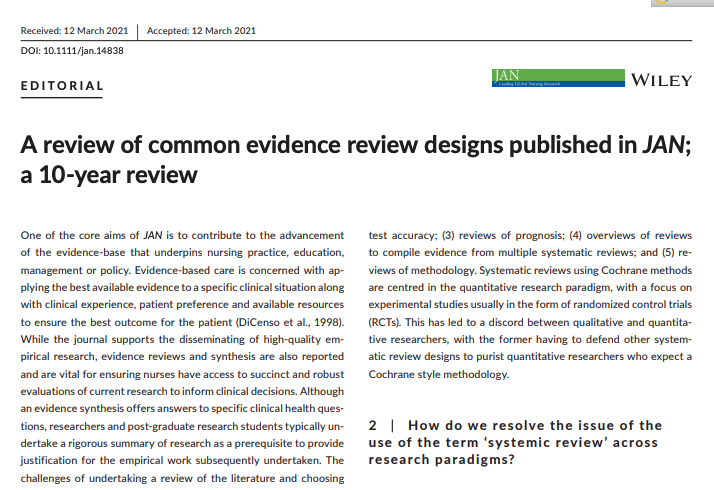The height and width of the screenshot is (490, 714).
Task: Click the 'Received: 12 March 2021' text
Action: pyautogui.click(x=74, y=31)
